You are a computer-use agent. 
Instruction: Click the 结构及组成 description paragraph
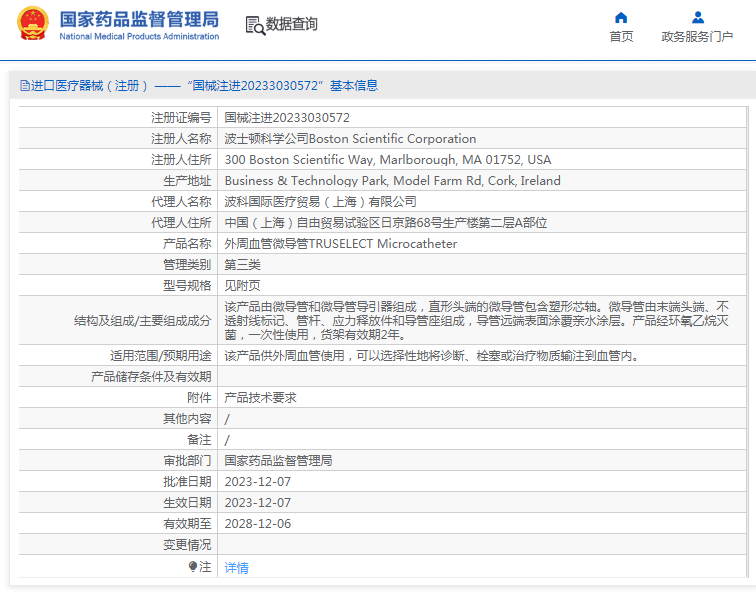(x=476, y=321)
